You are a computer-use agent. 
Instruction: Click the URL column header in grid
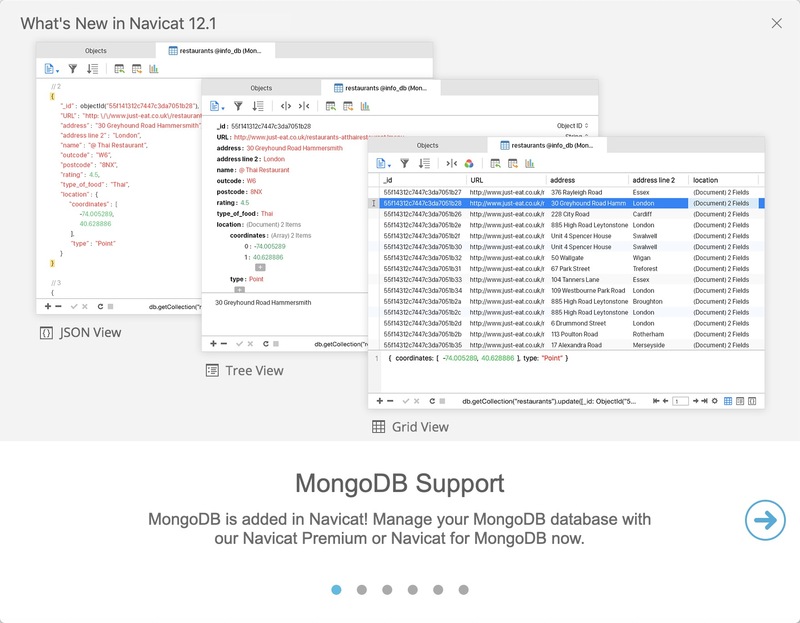[507, 180]
